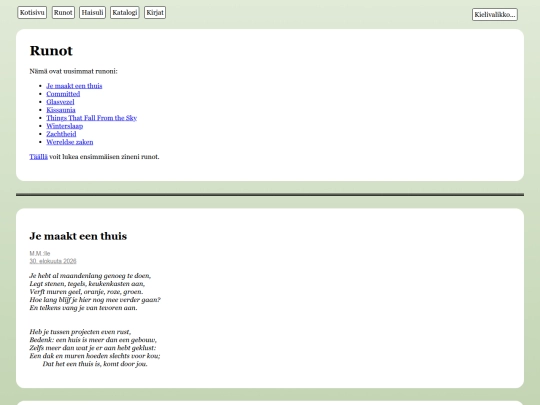Click the text 'Nämä ovat uusimmat runoni:'
Viewport: 540px width, 405px height.
pyautogui.click(x=73, y=71)
